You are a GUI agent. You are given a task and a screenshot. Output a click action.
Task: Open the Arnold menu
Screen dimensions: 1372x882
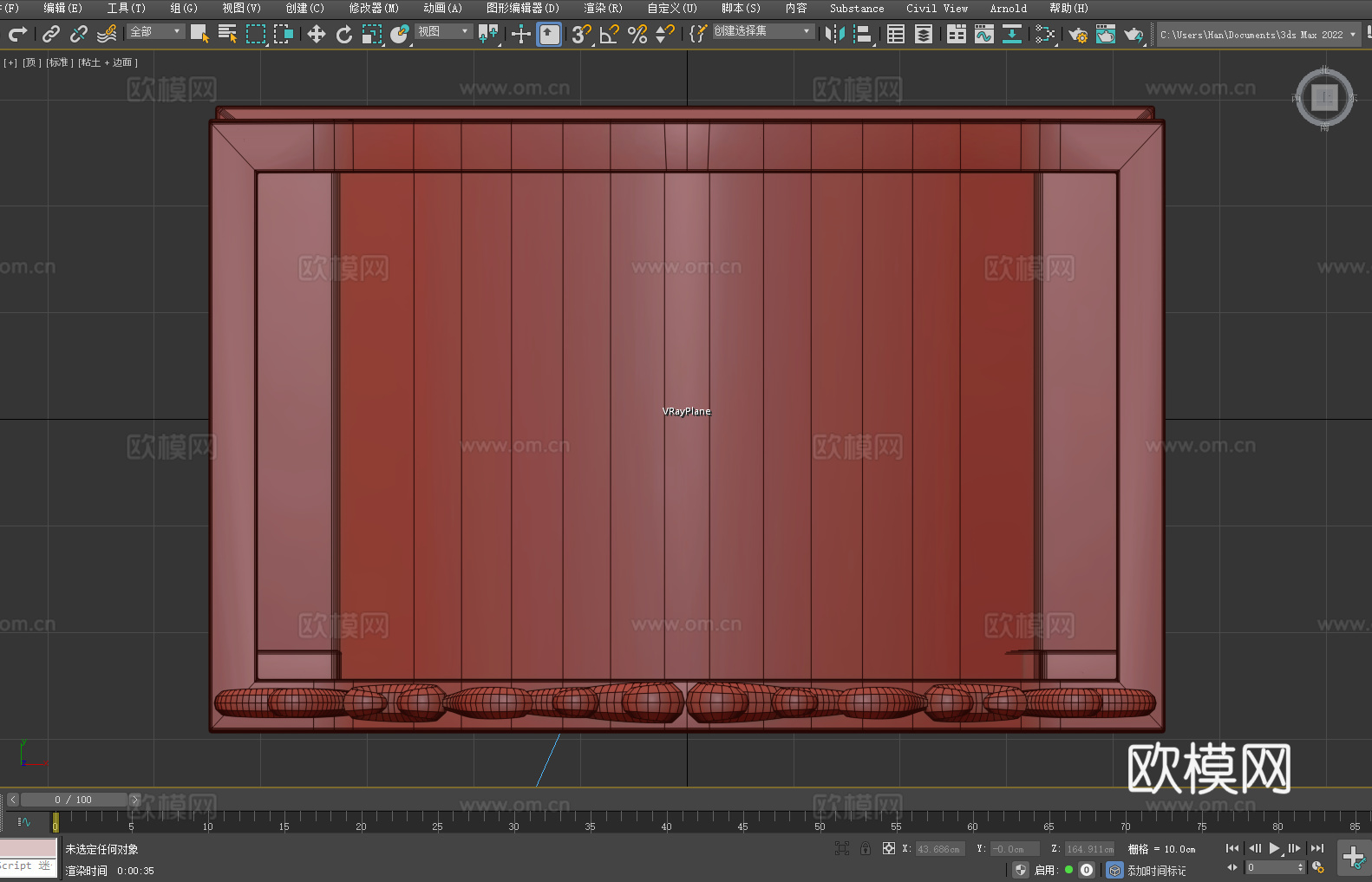[x=1008, y=8]
